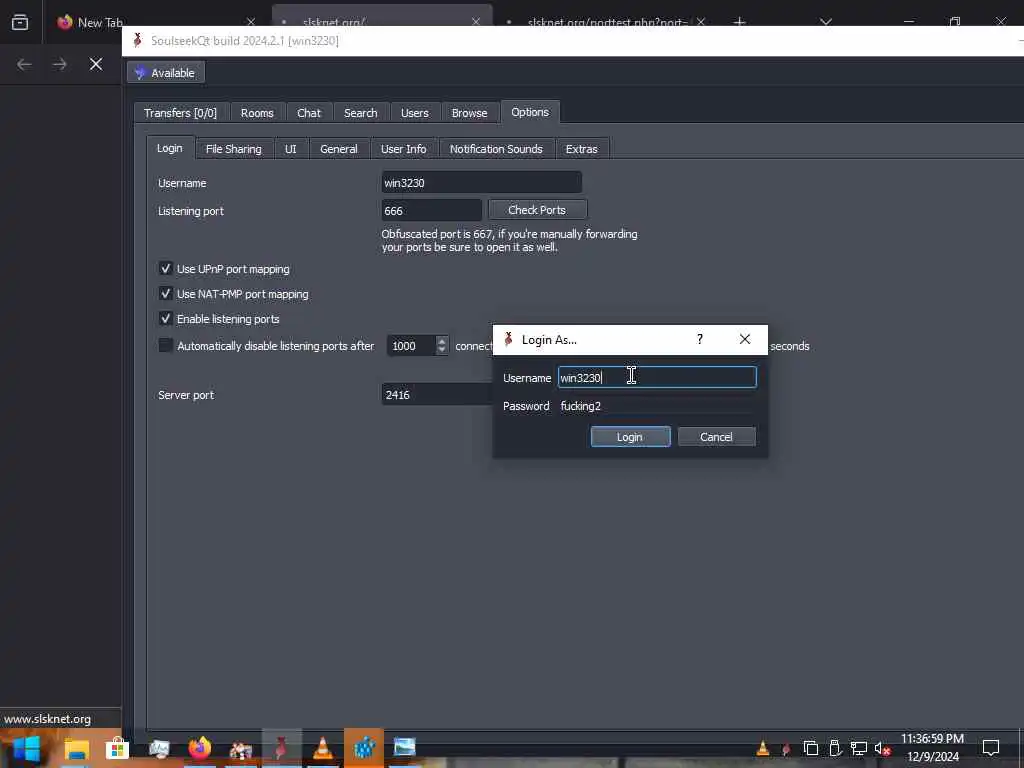Close the Login As dialog with X
This screenshot has height=768, width=1024.
click(x=744, y=339)
